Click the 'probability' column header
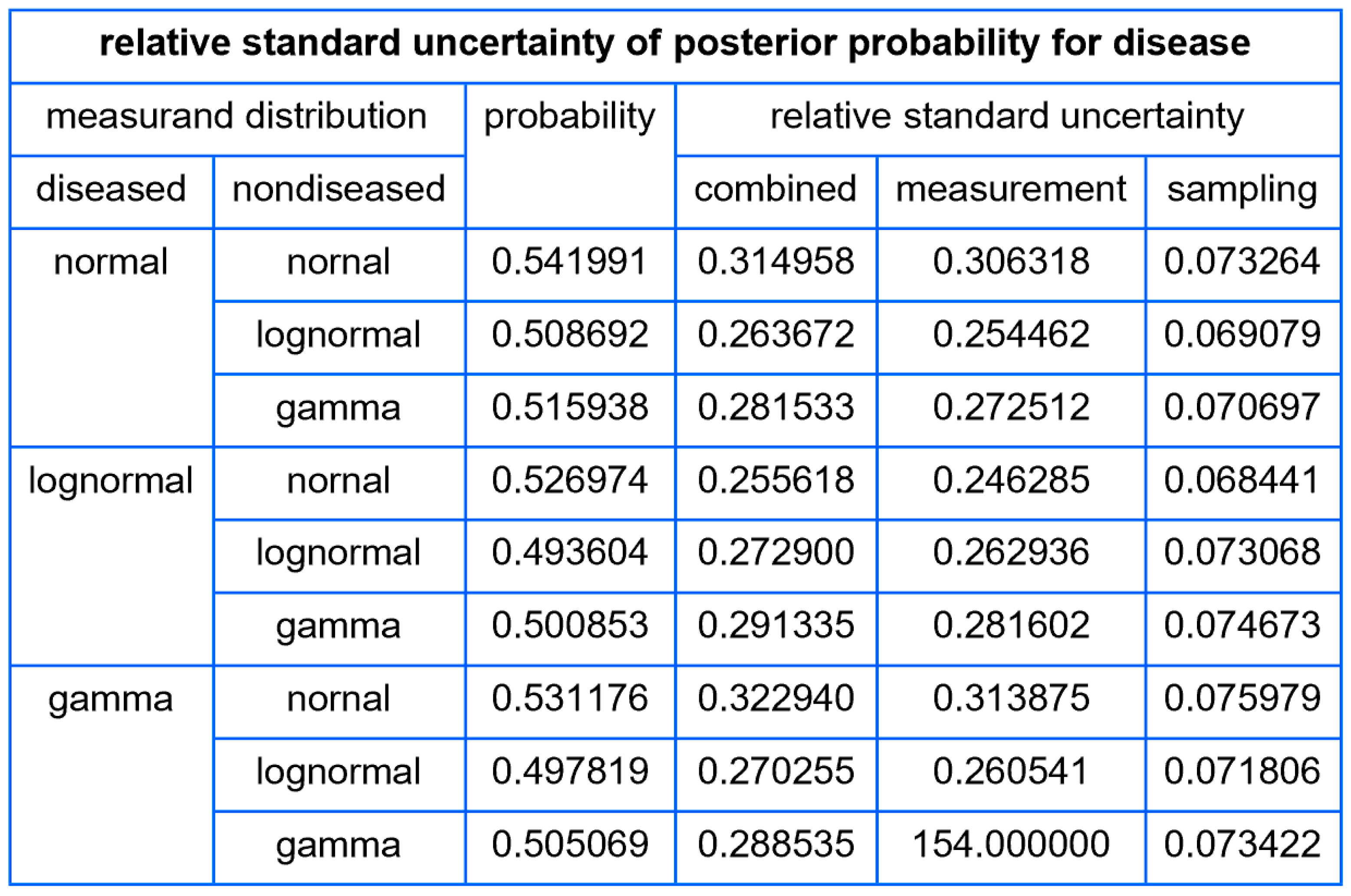Viewport: 1351px width, 896px height. coord(570,117)
